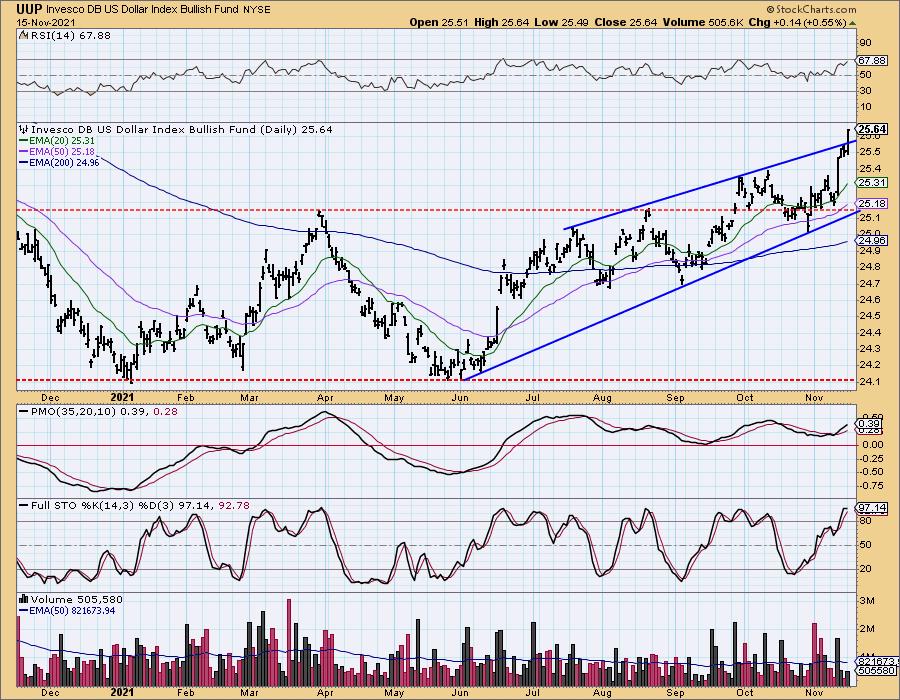Screen dimensions: 900x700
Task: Click the 97.14 stochastic value tag
Action: pyautogui.click(x=872, y=508)
